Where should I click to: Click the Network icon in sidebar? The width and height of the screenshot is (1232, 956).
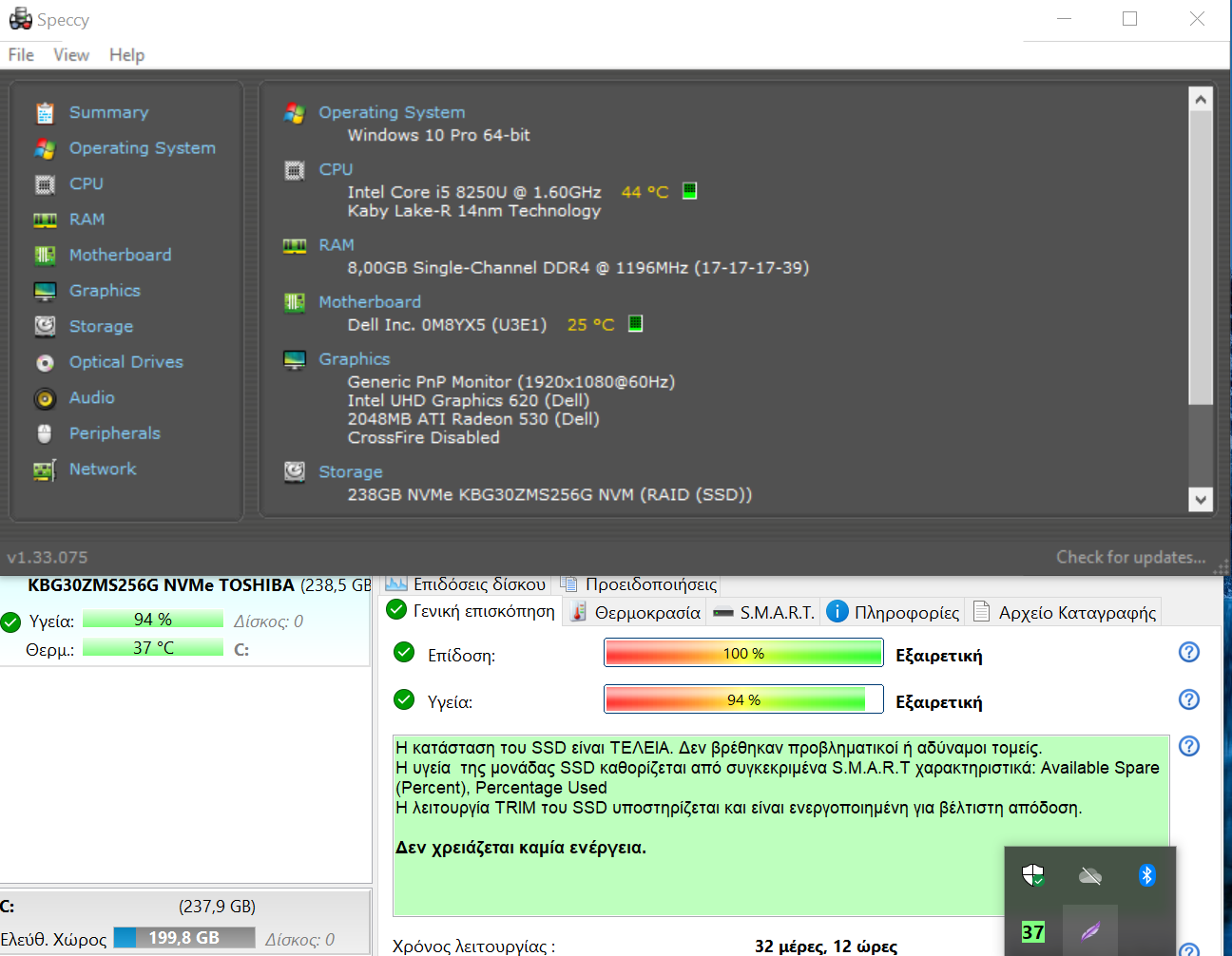pyautogui.click(x=45, y=469)
